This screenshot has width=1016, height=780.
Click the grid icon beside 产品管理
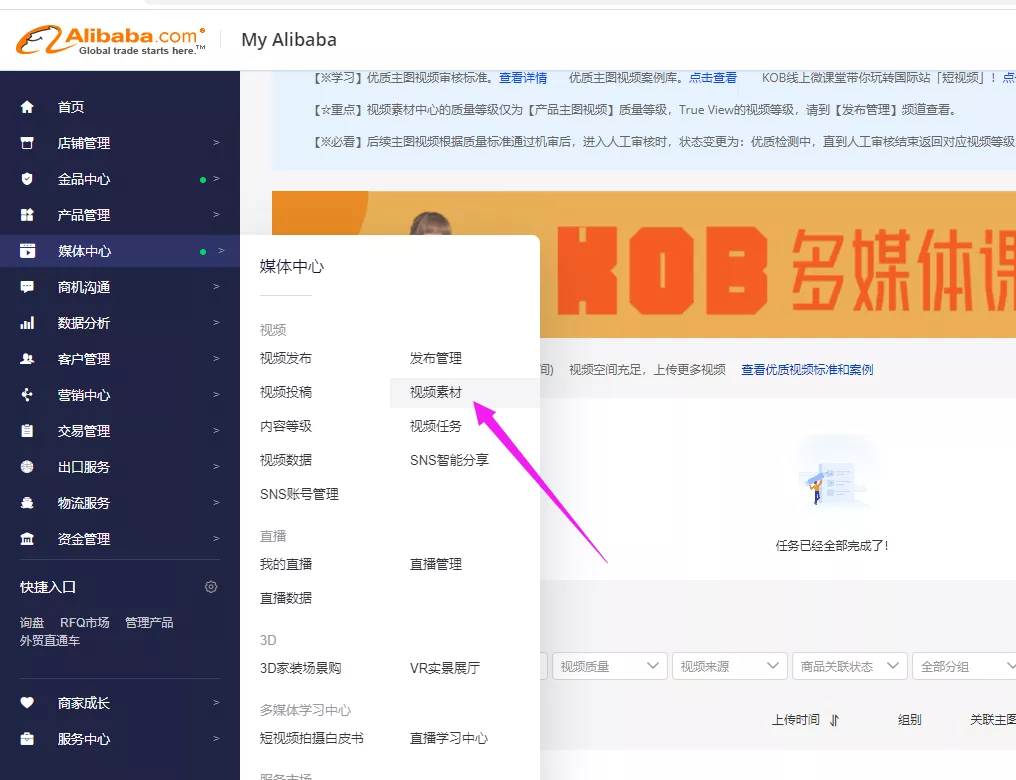(x=27, y=214)
